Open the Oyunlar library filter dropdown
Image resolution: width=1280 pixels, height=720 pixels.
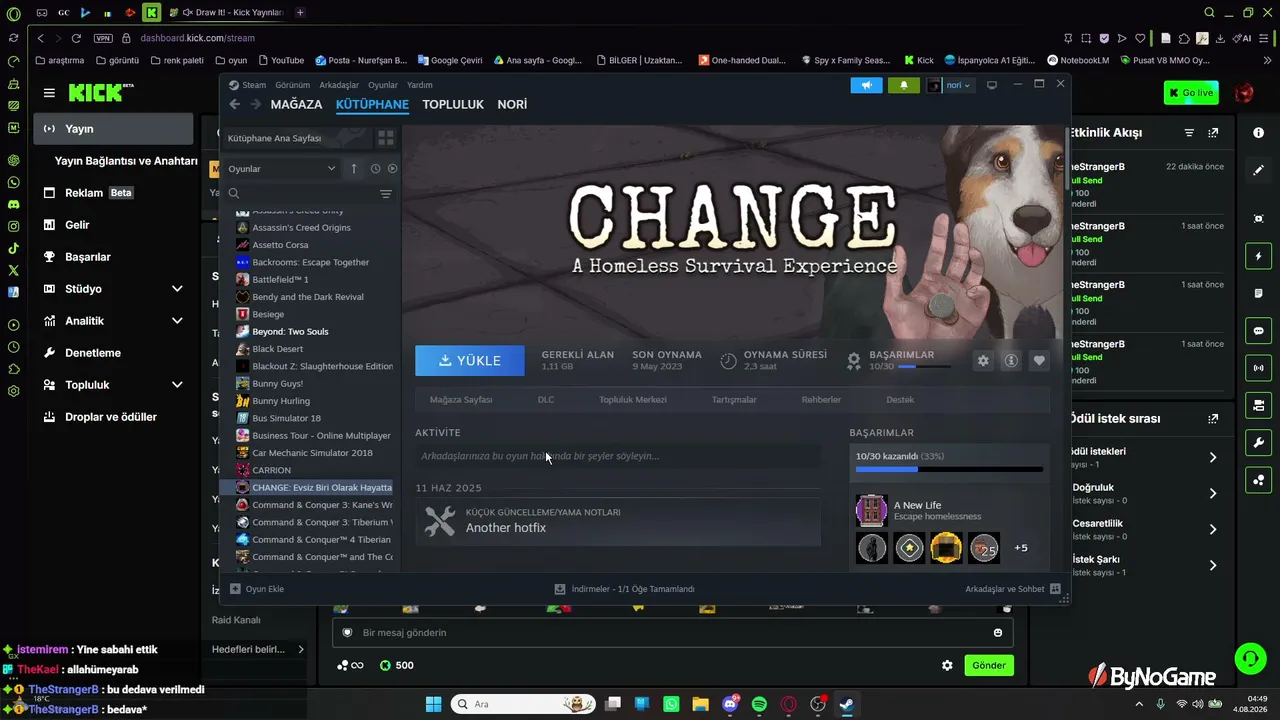point(282,169)
